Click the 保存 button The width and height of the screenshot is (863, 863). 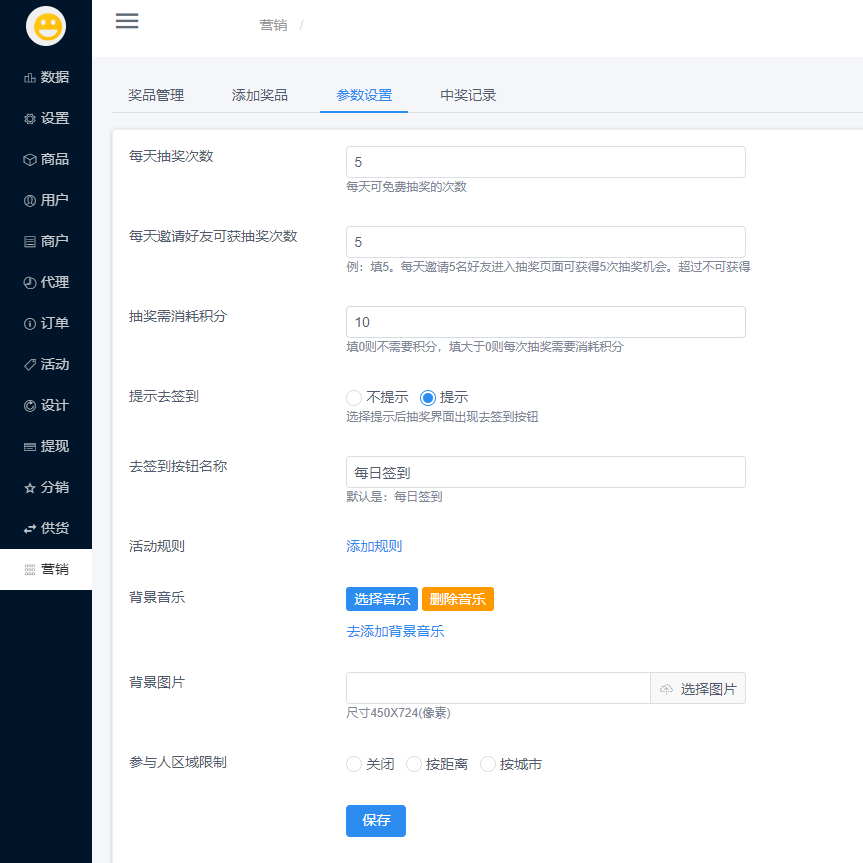376,821
